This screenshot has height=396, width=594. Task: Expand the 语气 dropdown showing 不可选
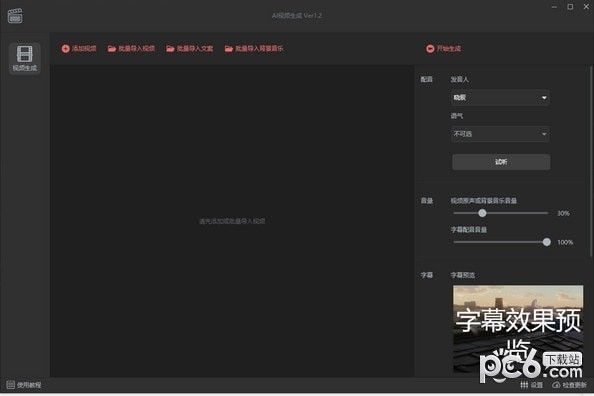500,134
